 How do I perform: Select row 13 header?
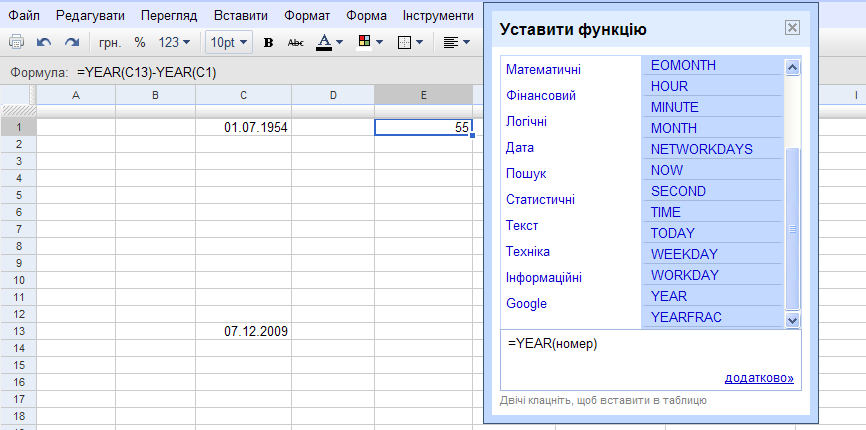18,331
